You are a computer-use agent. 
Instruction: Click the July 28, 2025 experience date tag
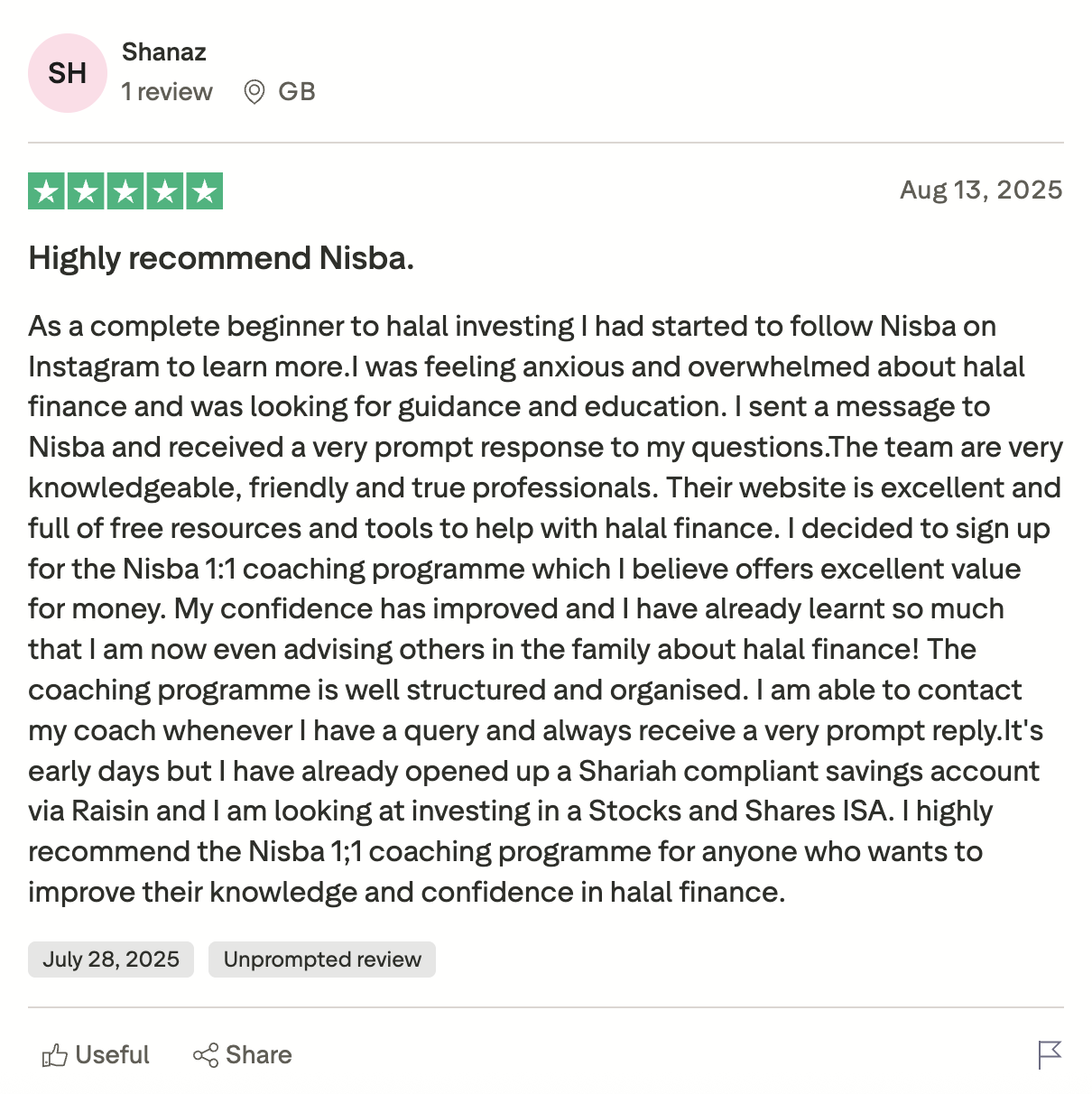(111, 960)
